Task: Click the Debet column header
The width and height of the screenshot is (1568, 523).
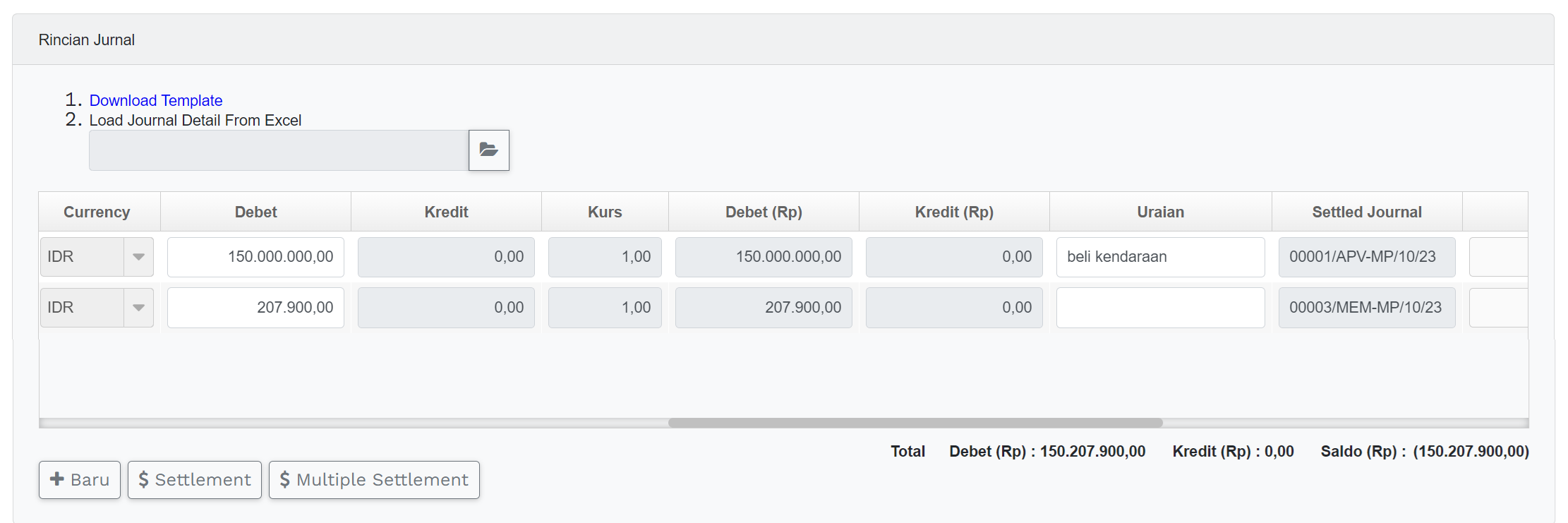Action: [x=255, y=212]
